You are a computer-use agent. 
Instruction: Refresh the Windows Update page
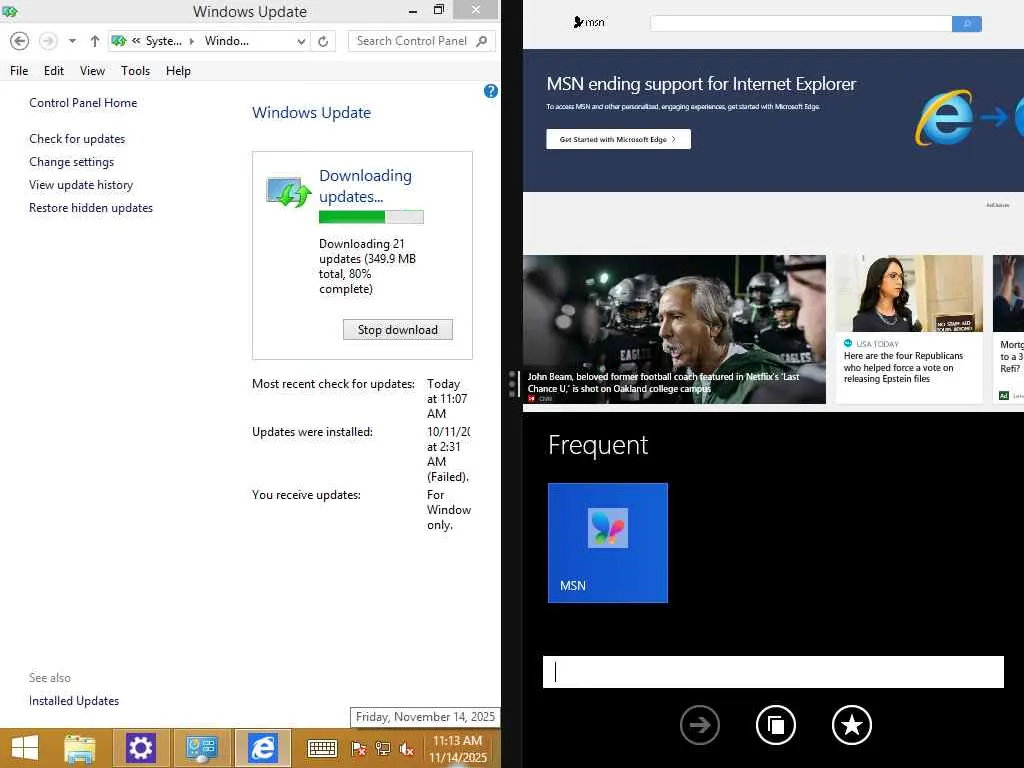point(323,41)
